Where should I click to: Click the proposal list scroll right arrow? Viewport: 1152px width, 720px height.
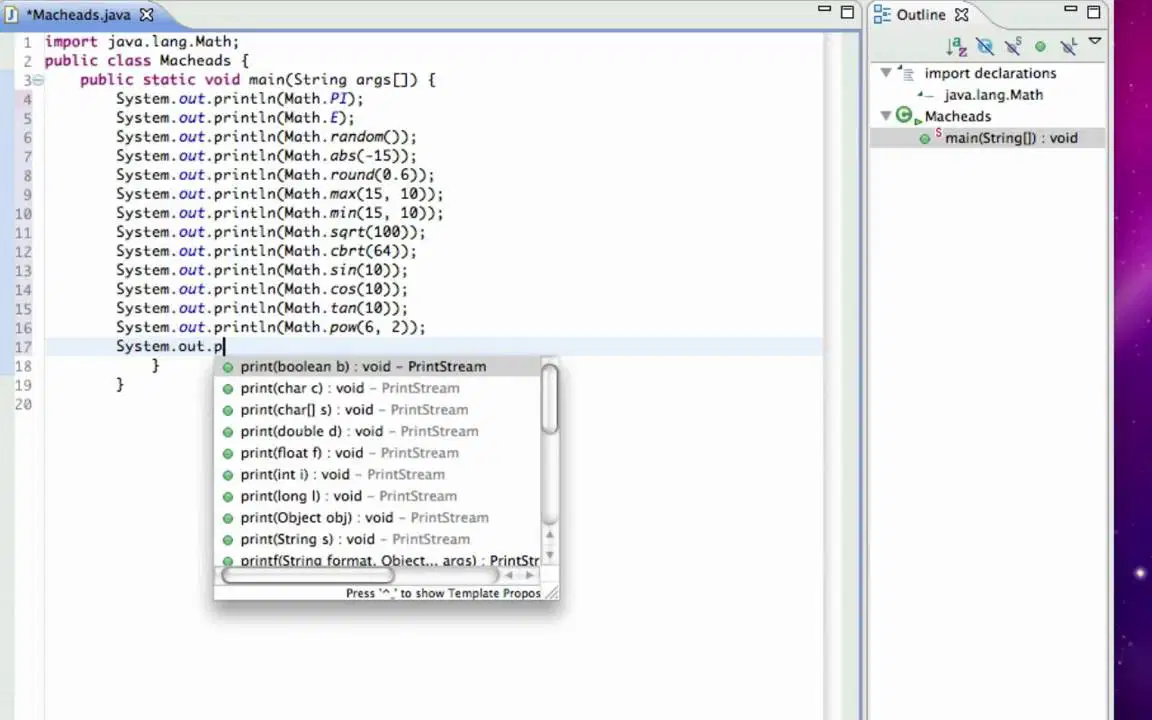coord(529,575)
